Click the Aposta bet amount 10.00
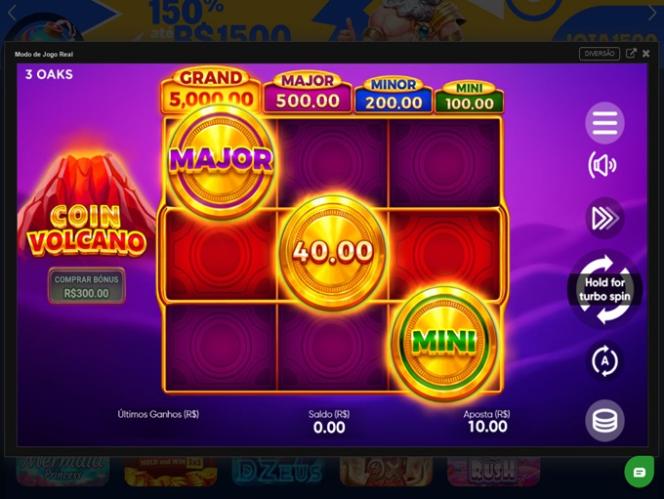Viewport: 664px width, 499px height. coord(487,427)
